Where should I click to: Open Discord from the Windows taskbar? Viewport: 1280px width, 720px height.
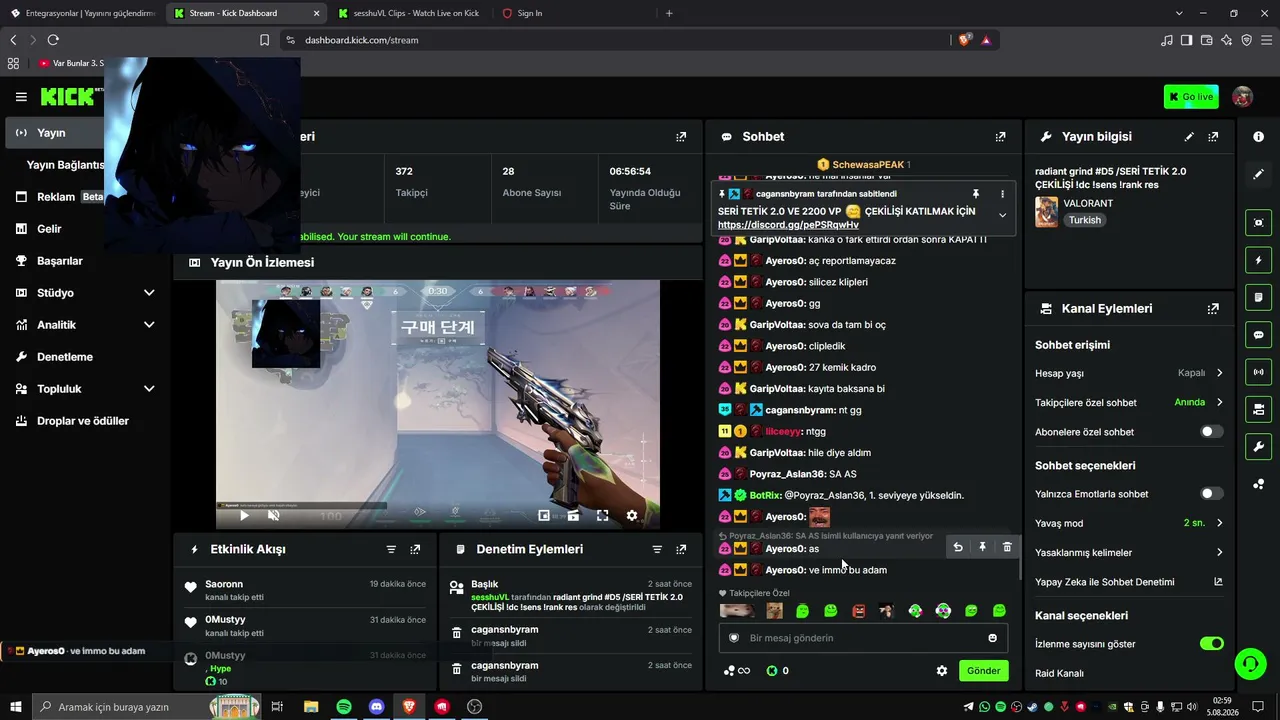(377, 707)
